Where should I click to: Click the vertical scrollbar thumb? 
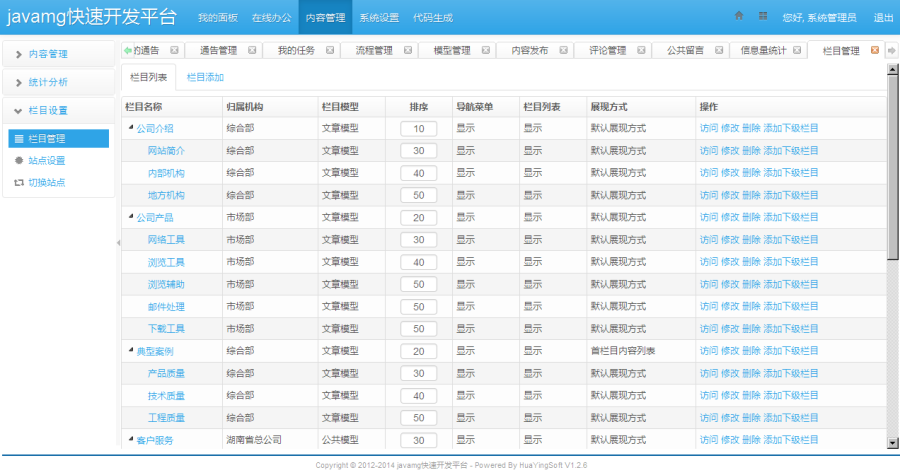893,167
